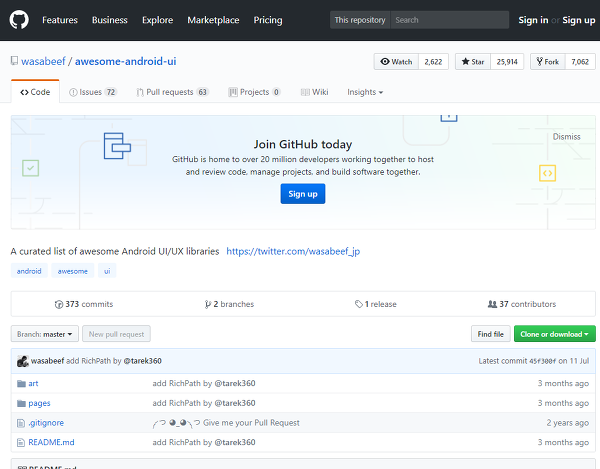This screenshot has width=600, height=469.
Task: Open the Code tab
Action: click(x=35, y=92)
